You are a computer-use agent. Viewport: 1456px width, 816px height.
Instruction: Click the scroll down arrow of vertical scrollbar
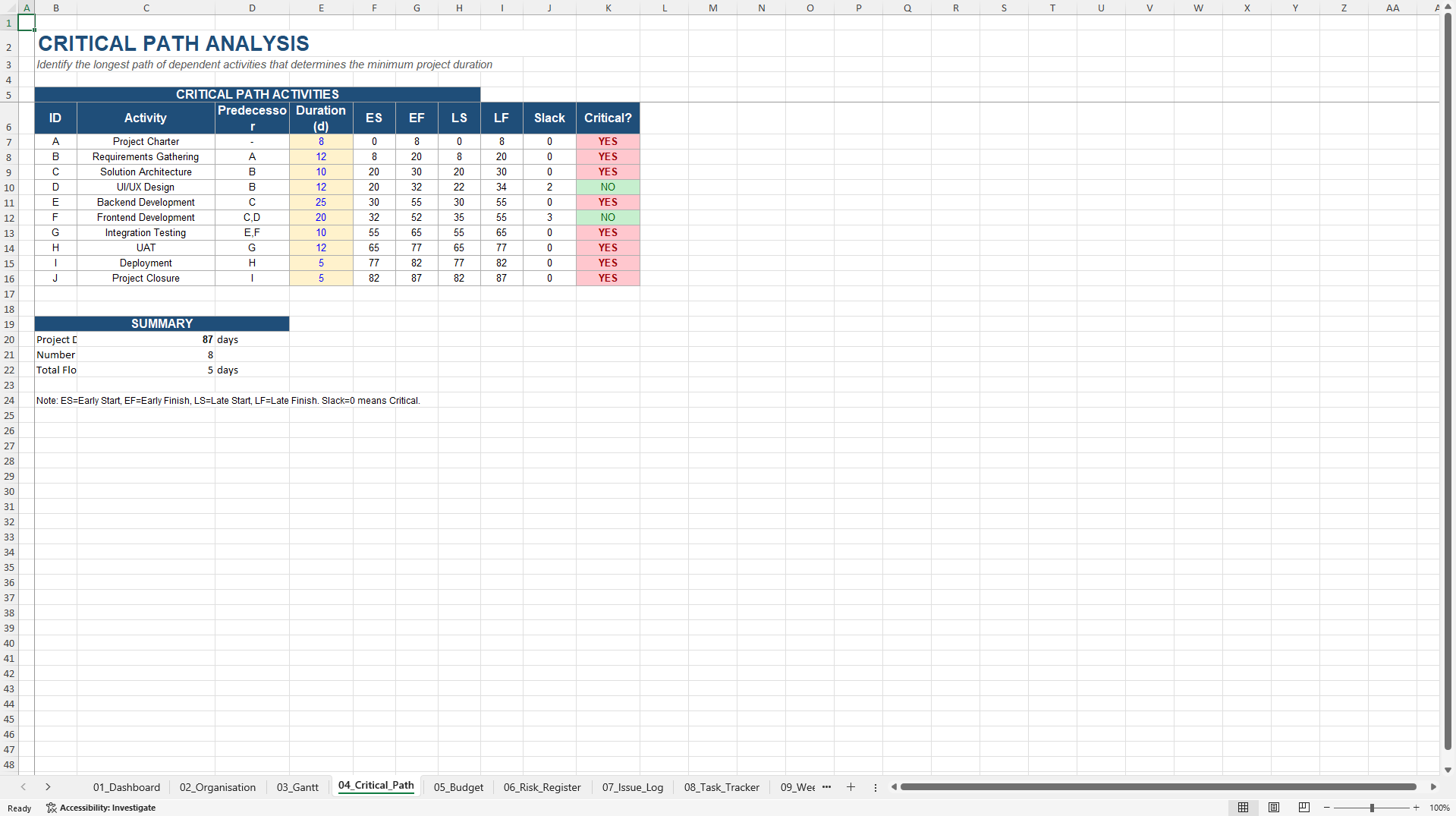pyautogui.click(x=1448, y=770)
